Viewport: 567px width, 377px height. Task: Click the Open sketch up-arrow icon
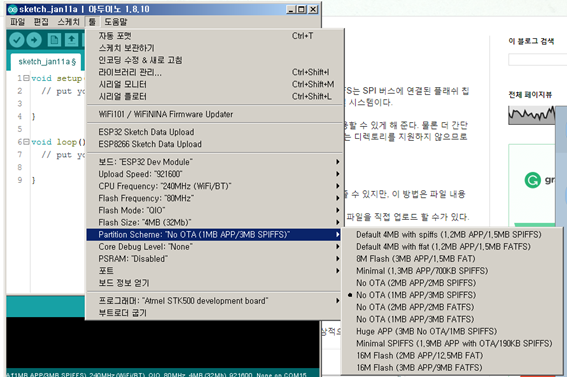pos(72,40)
